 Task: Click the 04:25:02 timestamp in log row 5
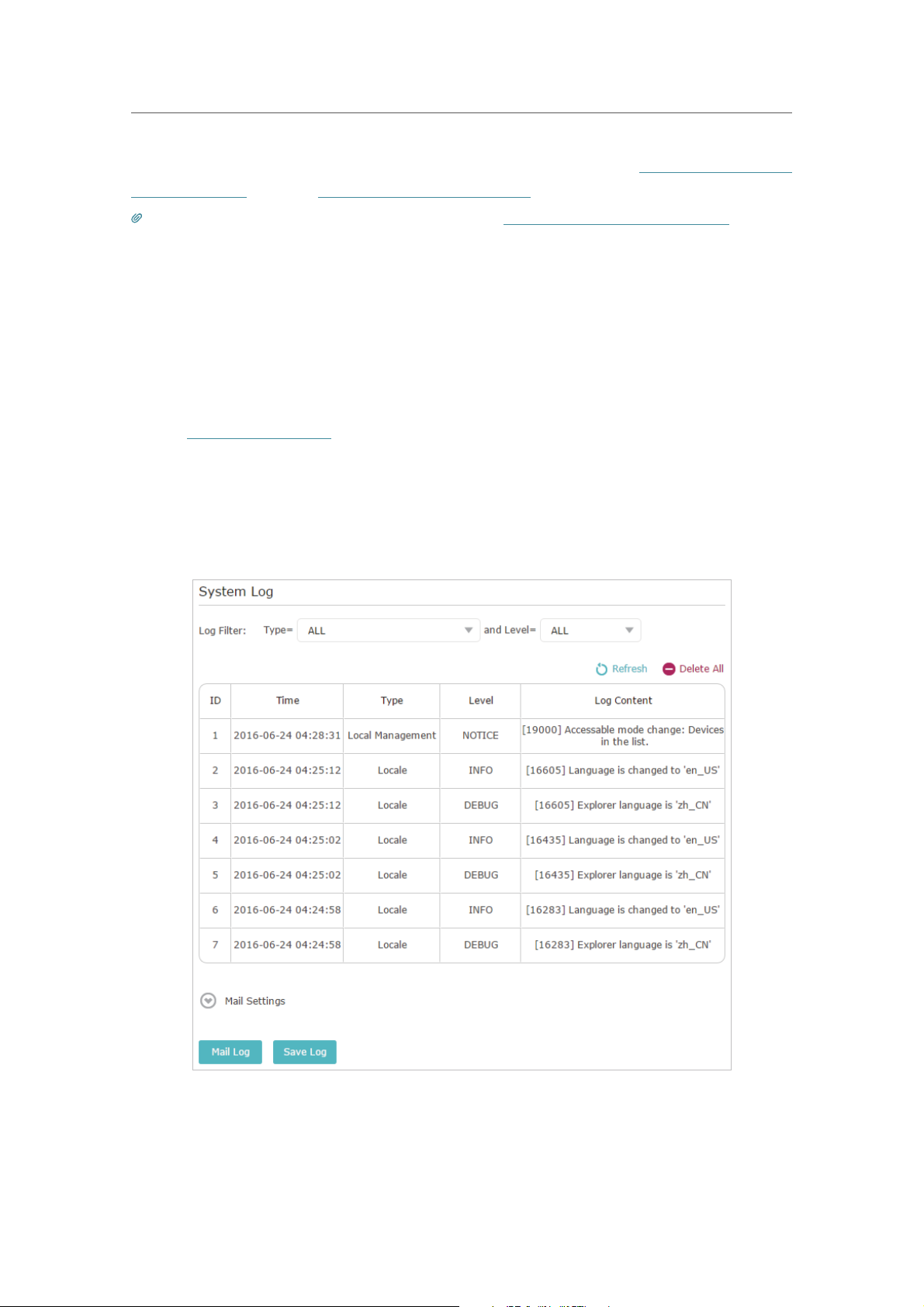[x=287, y=876]
